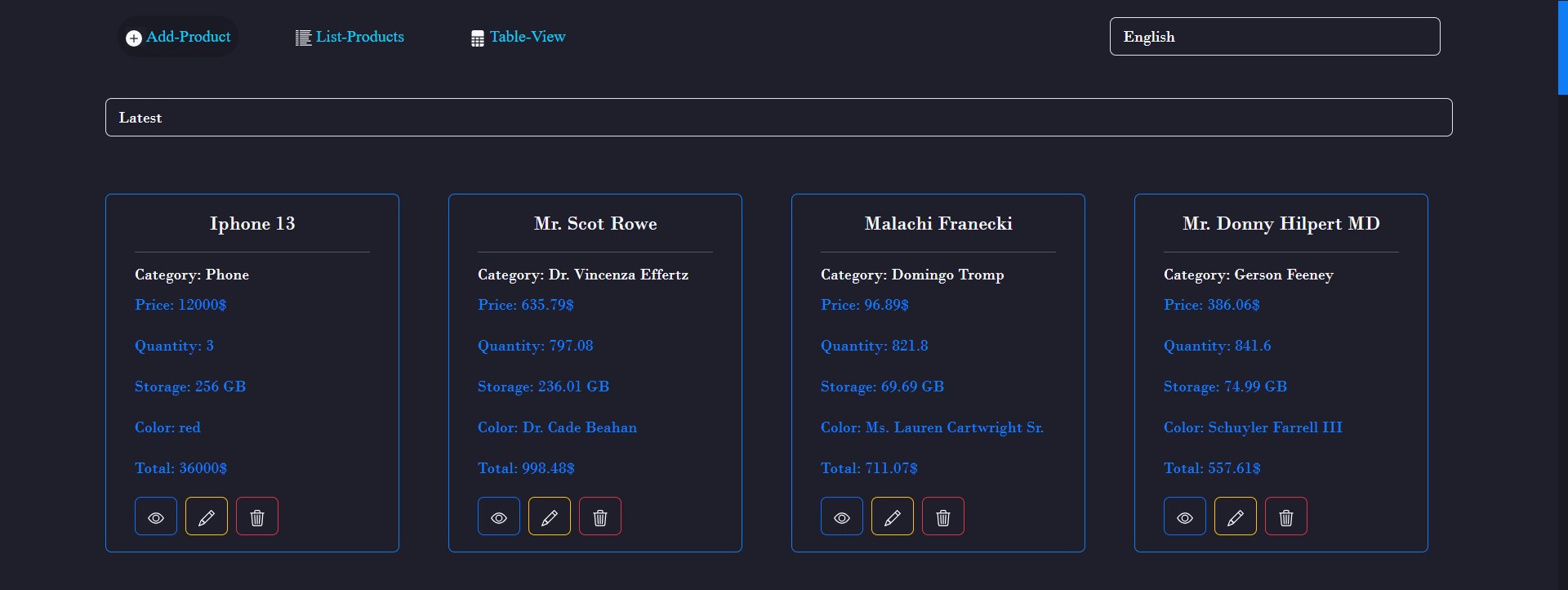Open the Add-Product page
Image resolution: width=1568 pixels, height=590 pixels.
pos(179,37)
